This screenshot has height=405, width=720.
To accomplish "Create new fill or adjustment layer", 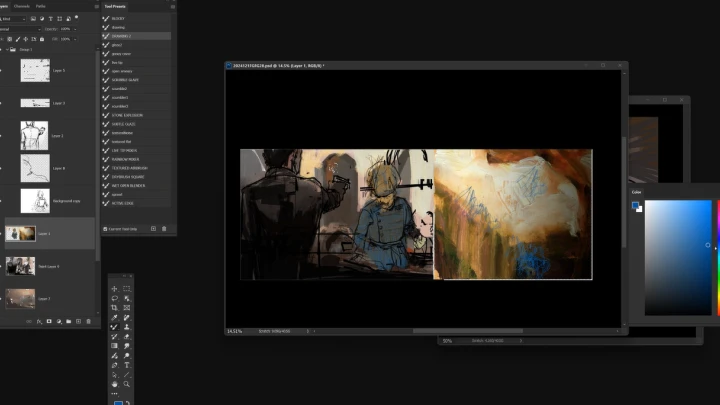I will (59, 322).
